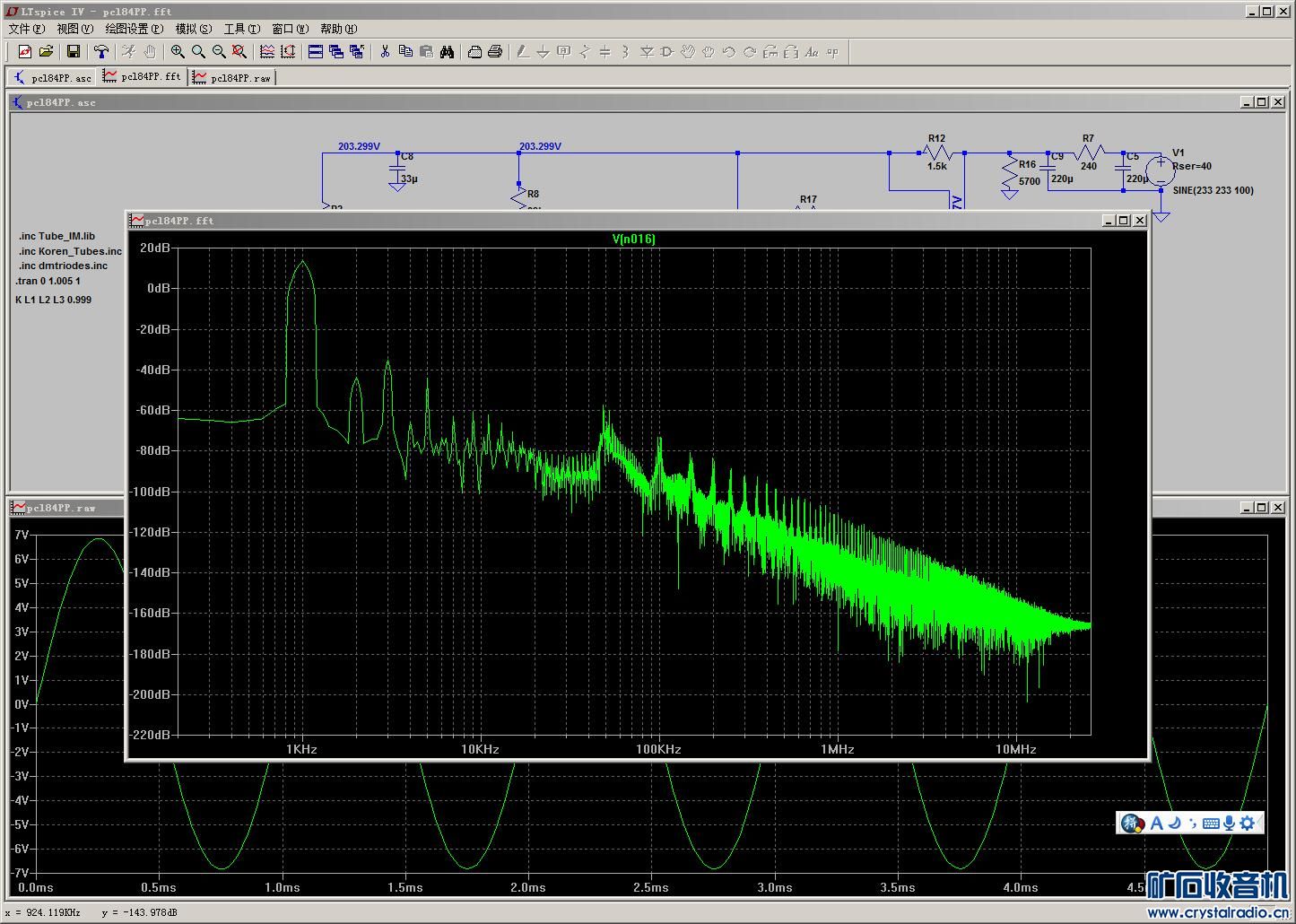Viewport: 1296px width, 924px height.
Task: Click the Tile Windows toolbar icon
Action: [316, 52]
